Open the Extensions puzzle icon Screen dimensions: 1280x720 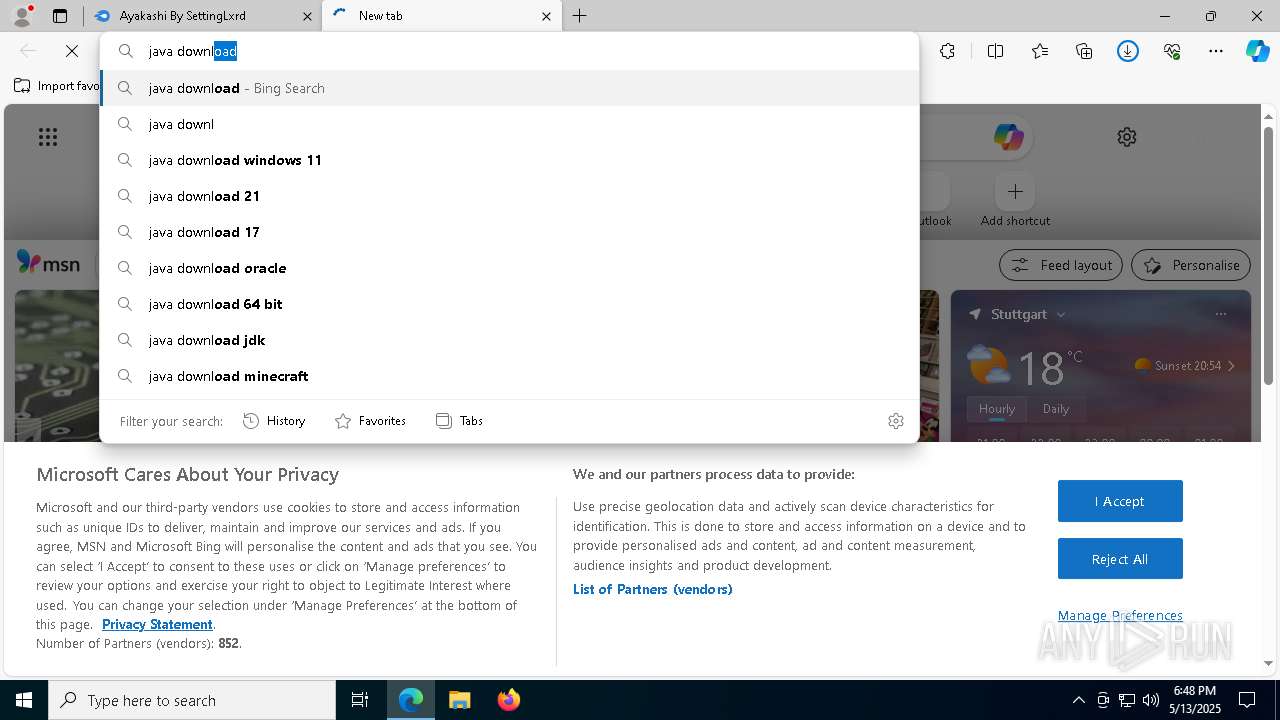(948, 51)
